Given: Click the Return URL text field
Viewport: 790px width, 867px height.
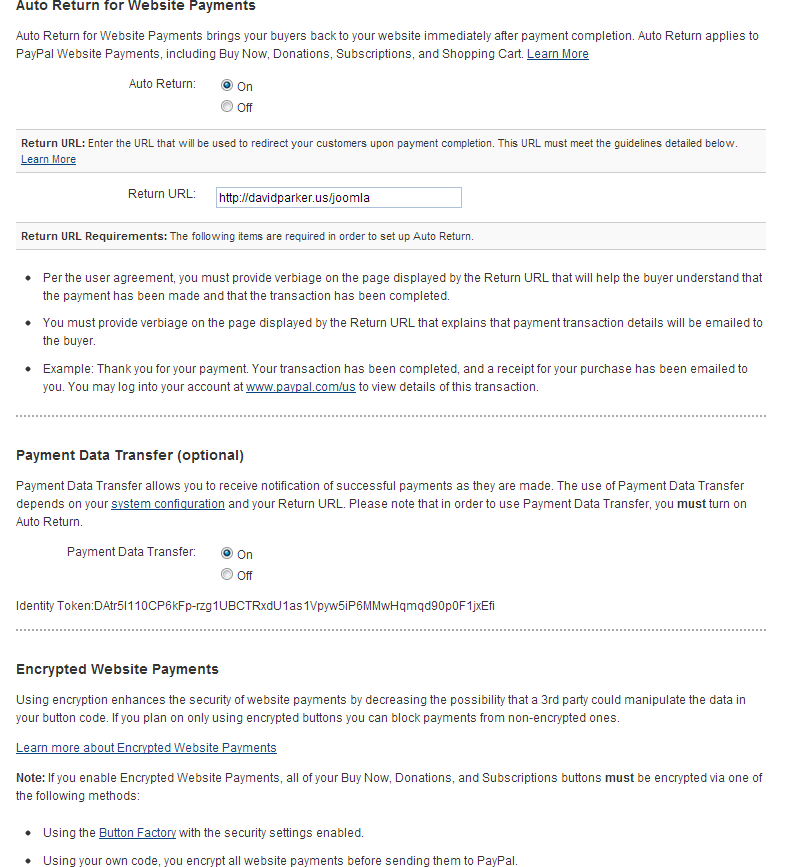Looking at the screenshot, I should 338,198.
